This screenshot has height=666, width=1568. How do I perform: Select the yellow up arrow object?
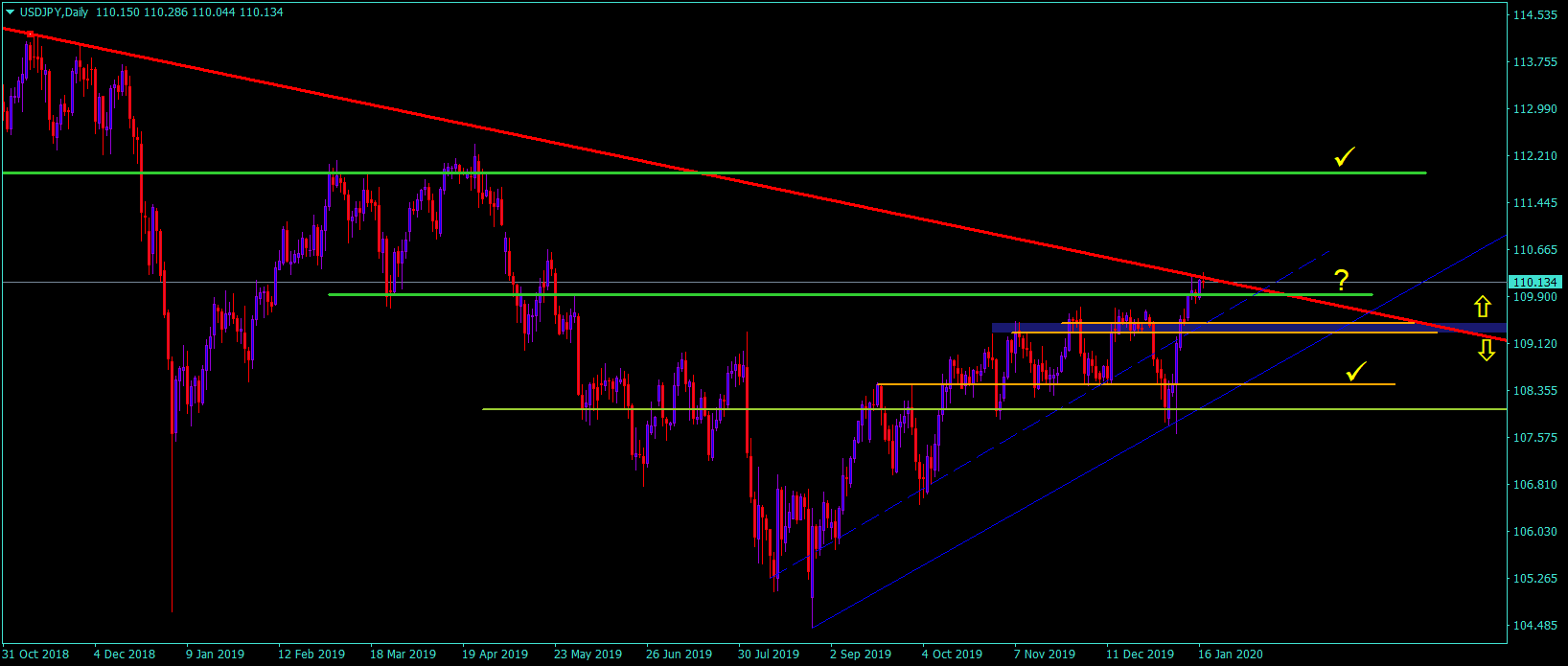pyautogui.click(x=1483, y=307)
